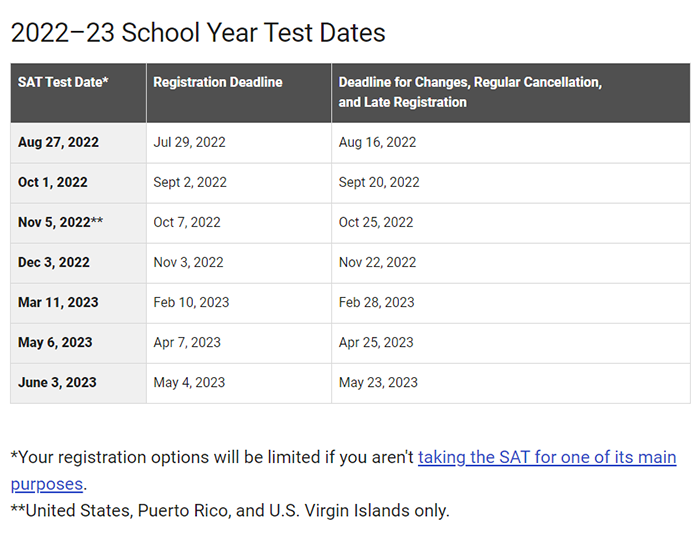Click the late registration deadline column header

[x=470, y=92]
